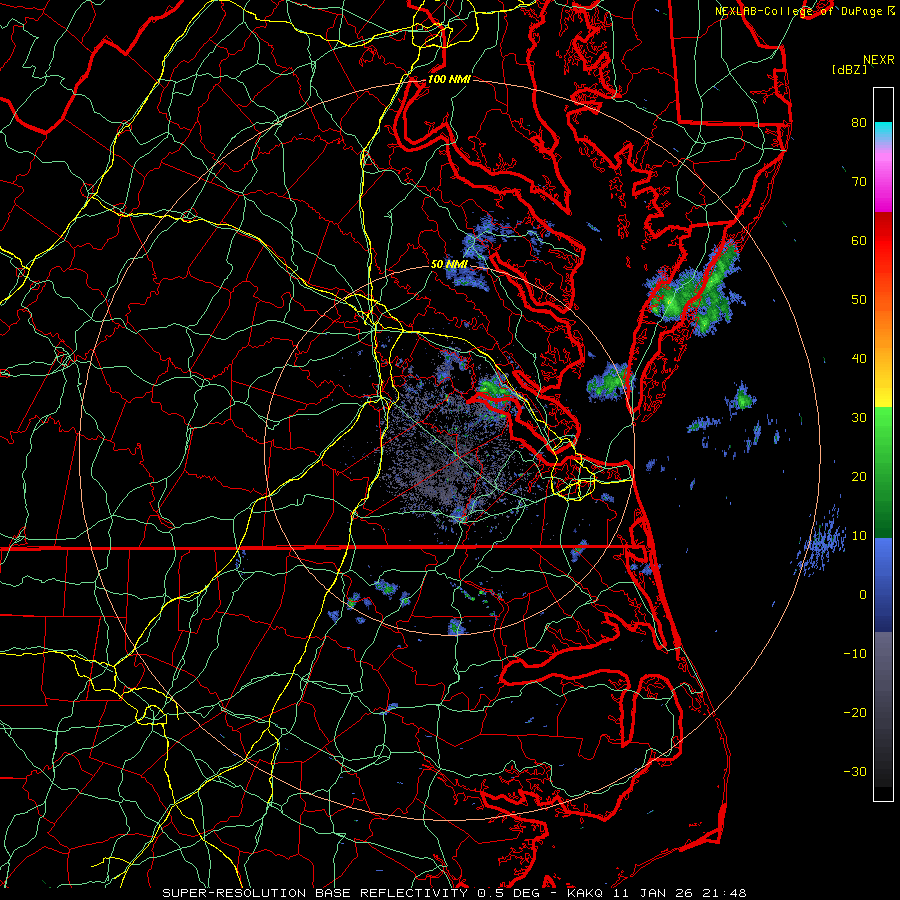Click the -10 dBZ scale value
The height and width of the screenshot is (900, 900).
pos(855,654)
